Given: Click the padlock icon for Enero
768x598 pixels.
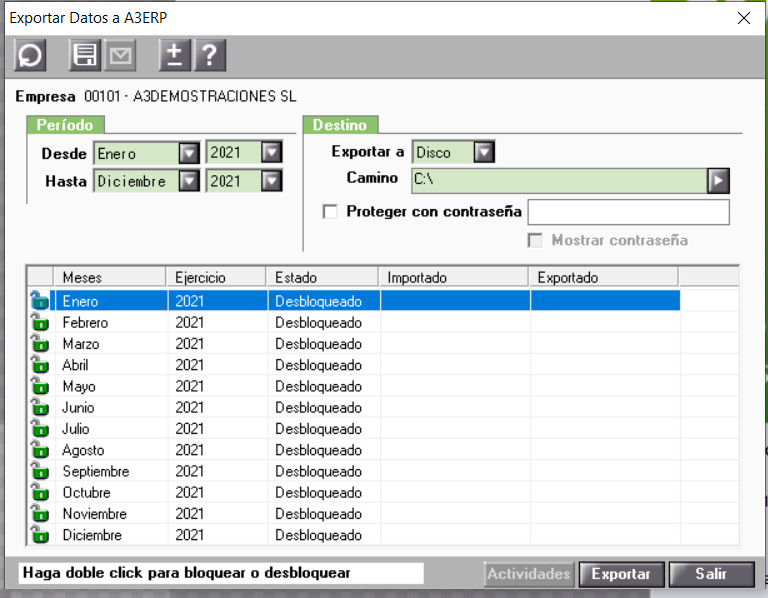Looking at the screenshot, I should click(x=40, y=300).
